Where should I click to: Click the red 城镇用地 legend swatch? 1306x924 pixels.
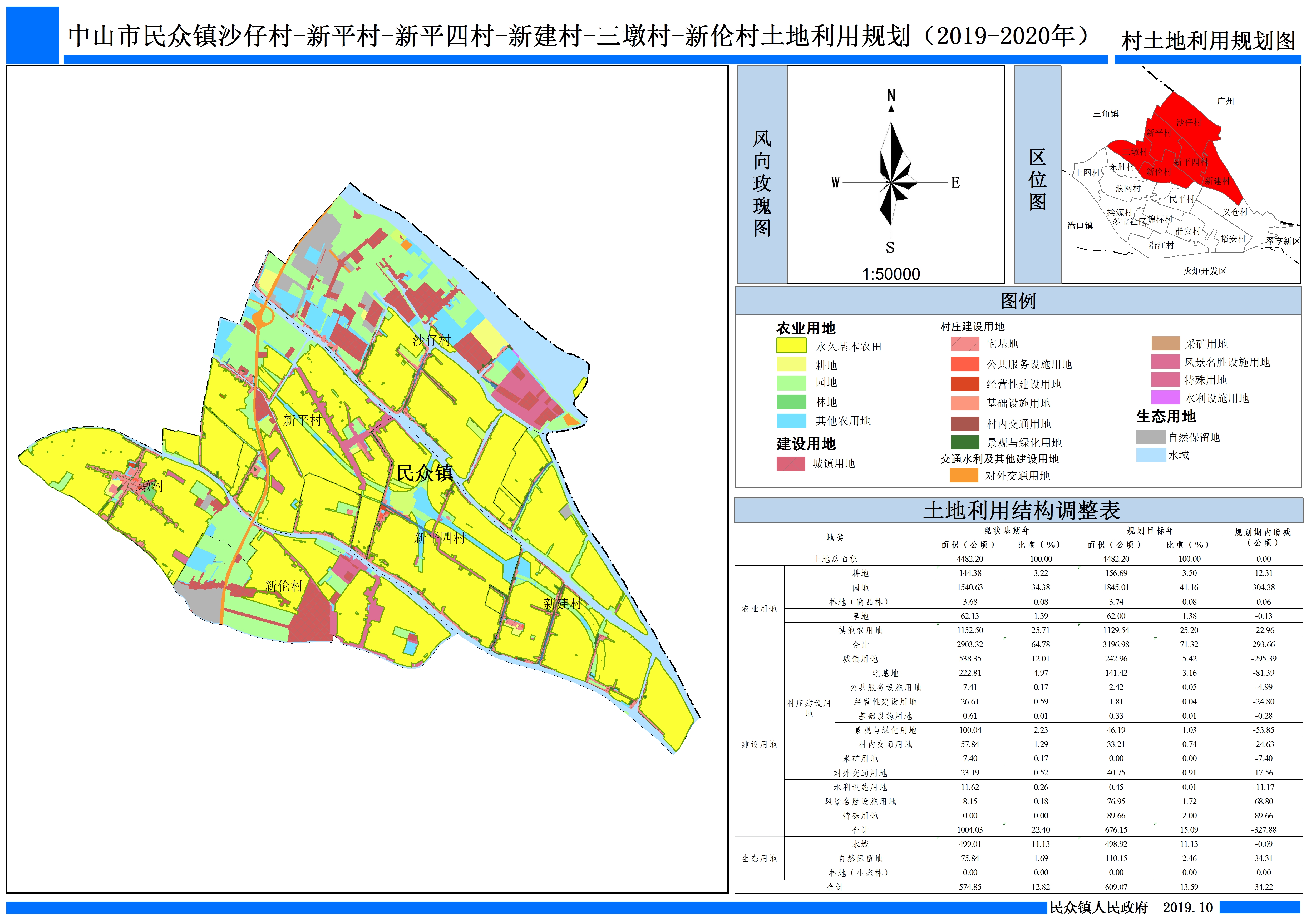[x=790, y=463]
